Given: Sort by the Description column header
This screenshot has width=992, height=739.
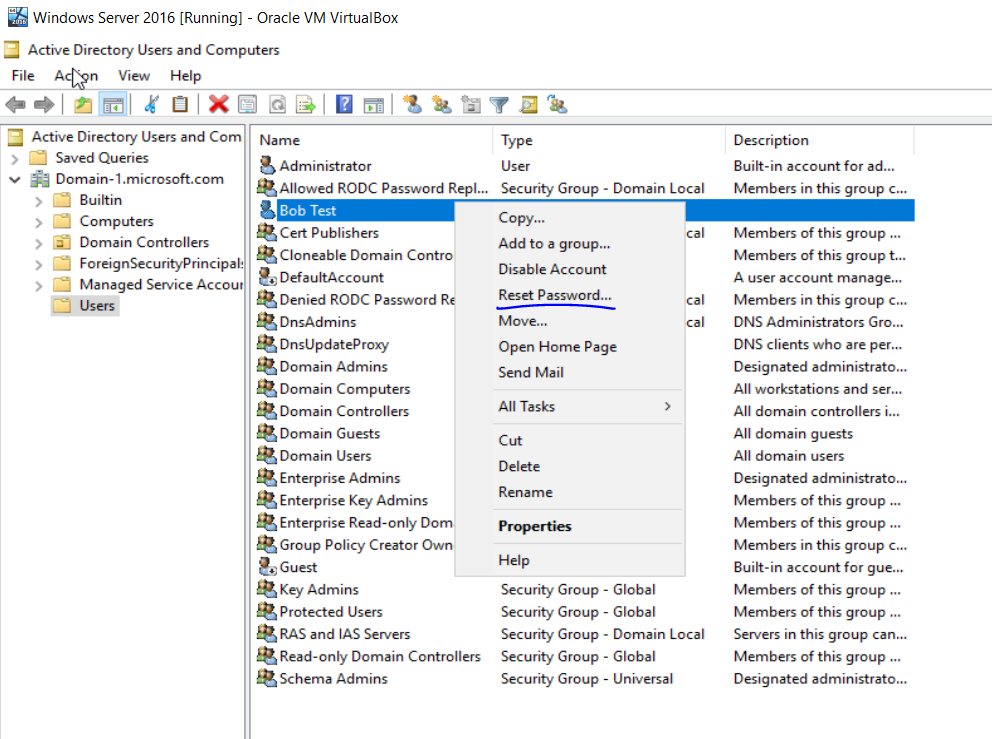Looking at the screenshot, I should (x=820, y=140).
